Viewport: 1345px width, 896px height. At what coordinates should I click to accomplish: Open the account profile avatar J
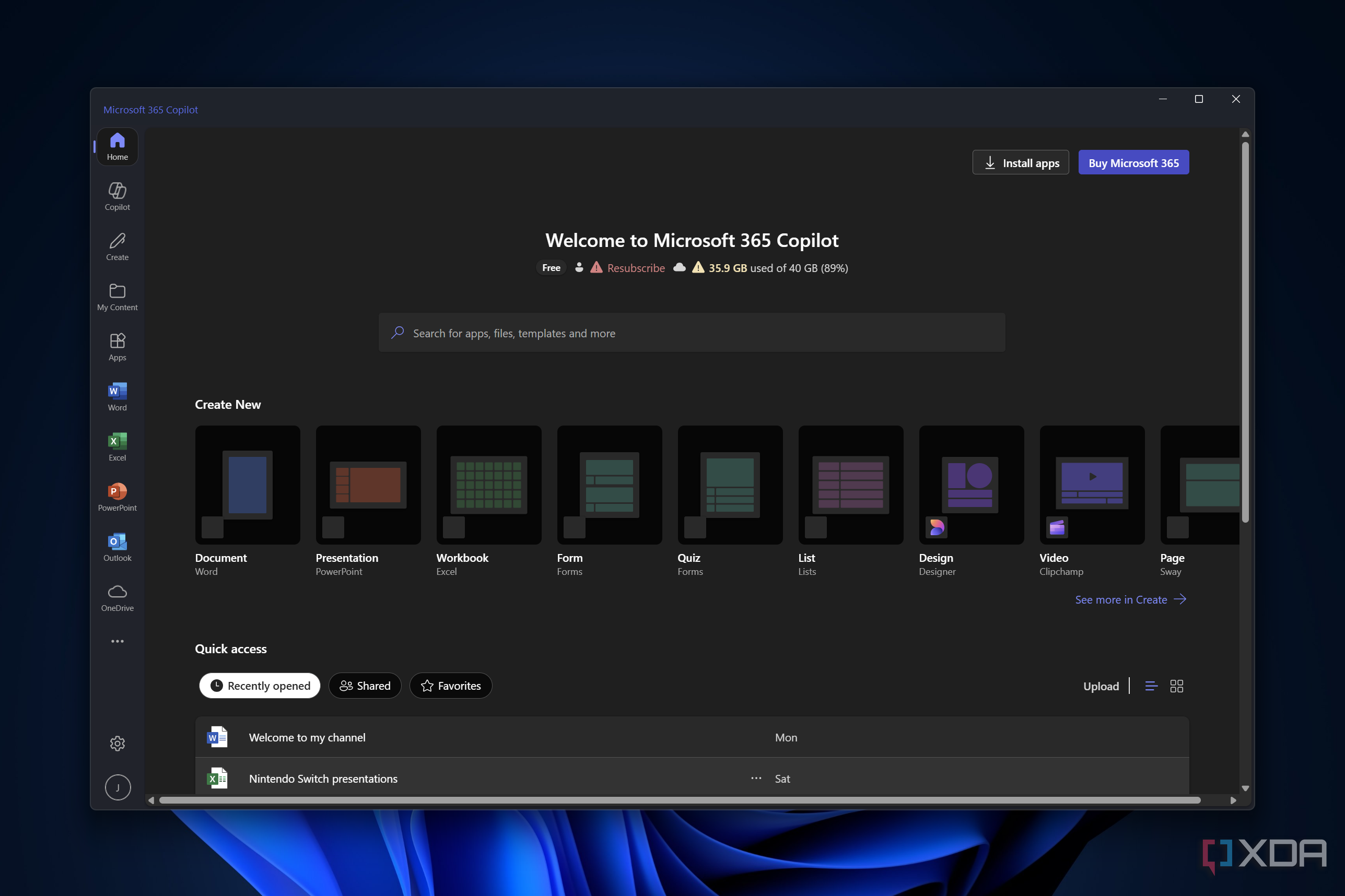(x=118, y=787)
